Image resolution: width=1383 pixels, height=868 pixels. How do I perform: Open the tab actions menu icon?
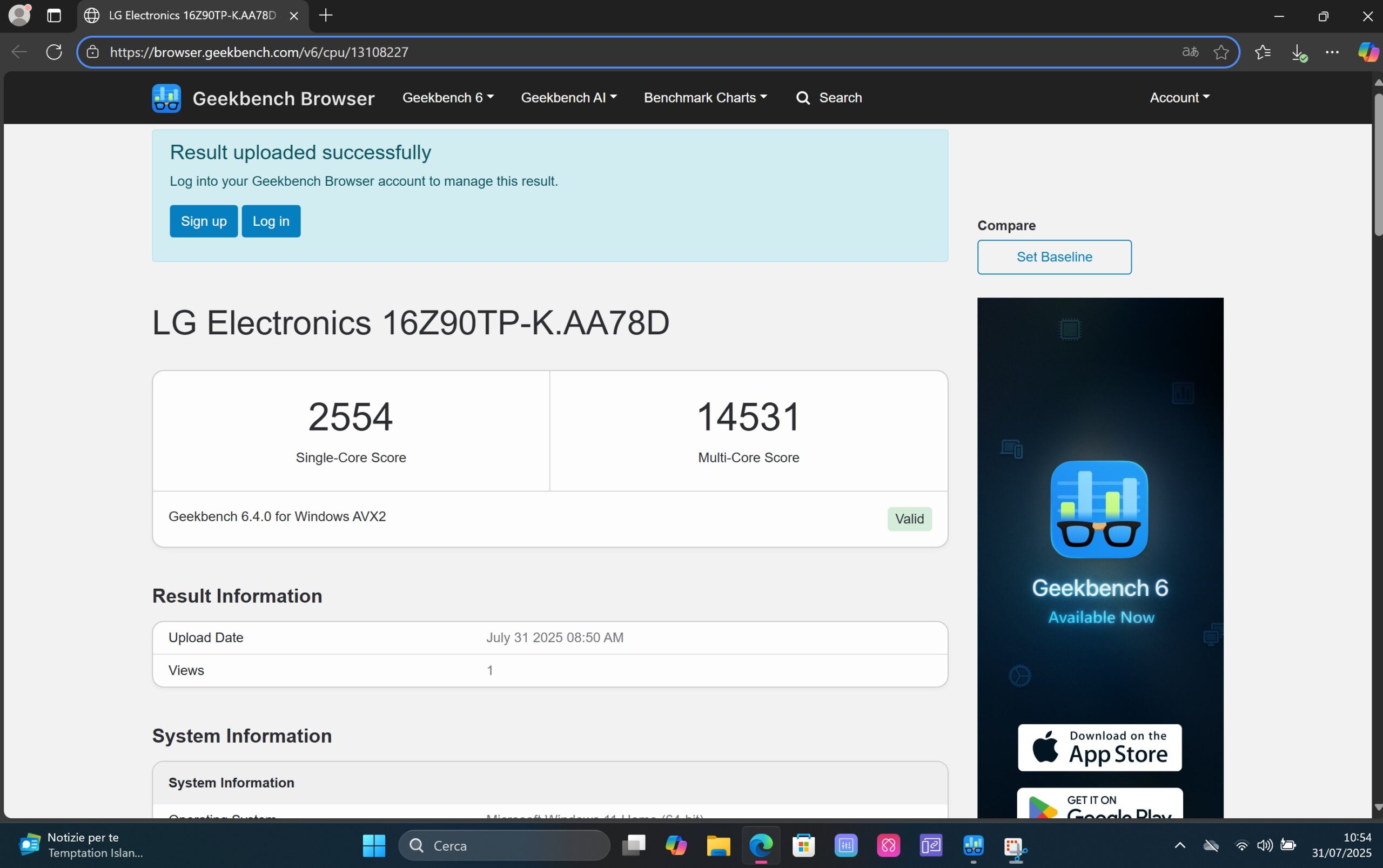point(54,16)
